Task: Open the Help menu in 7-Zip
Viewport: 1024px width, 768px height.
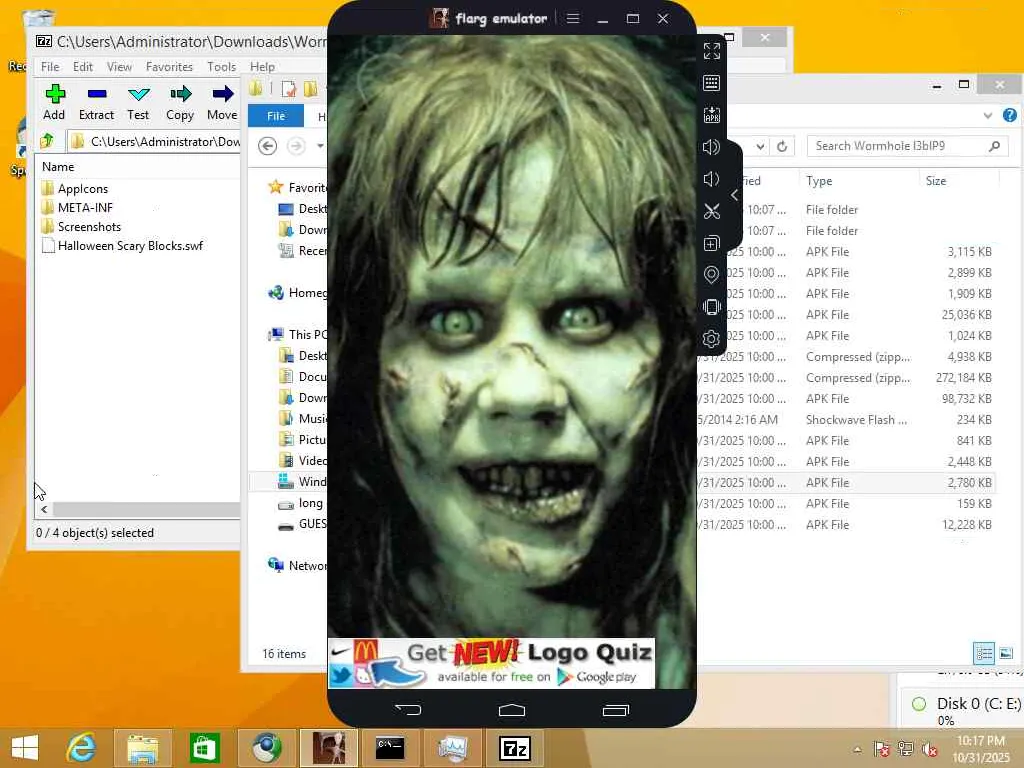Action: pos(262,67)
